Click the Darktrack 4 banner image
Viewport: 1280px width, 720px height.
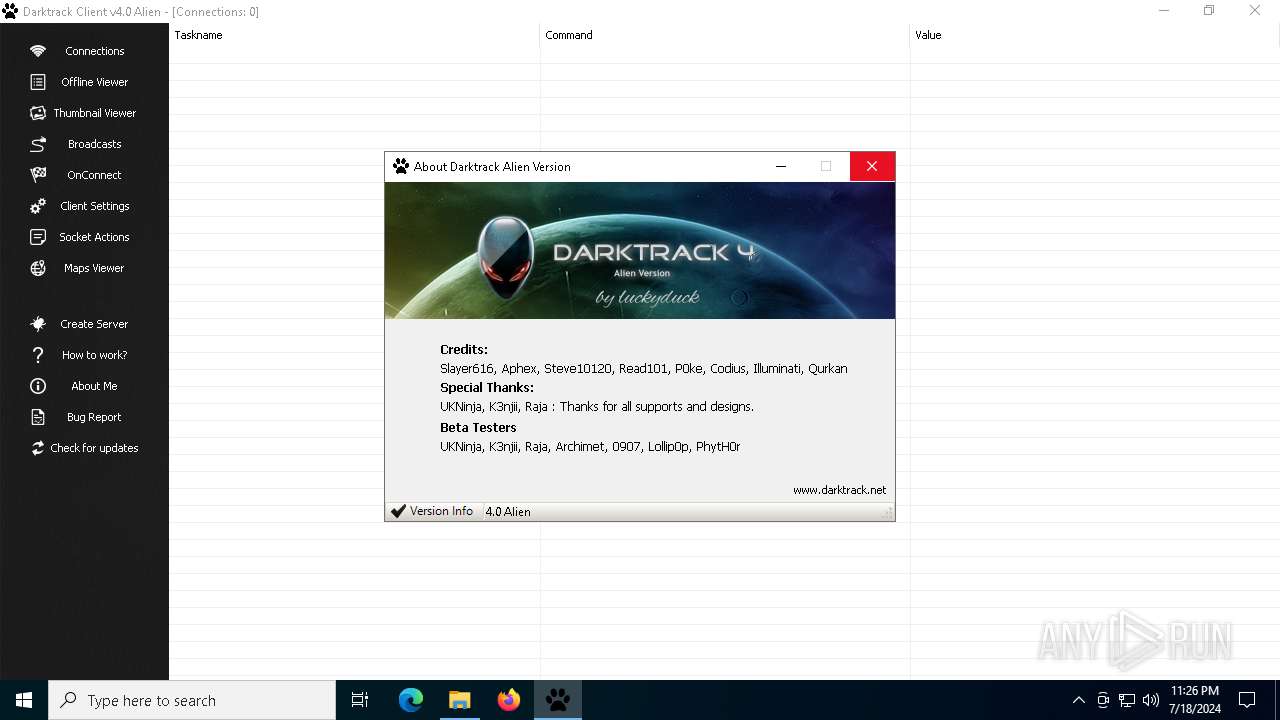point(640,250)
